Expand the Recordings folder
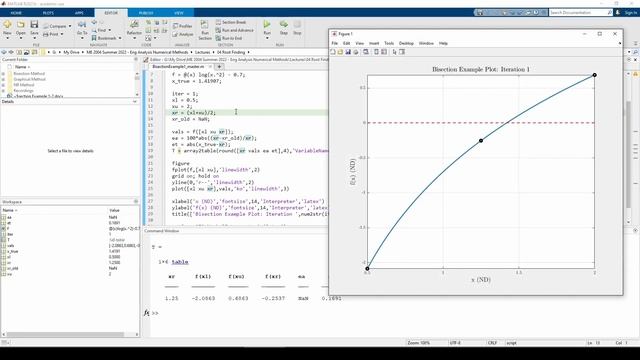Viewport: 640px width, 360px height. (4, 91)
